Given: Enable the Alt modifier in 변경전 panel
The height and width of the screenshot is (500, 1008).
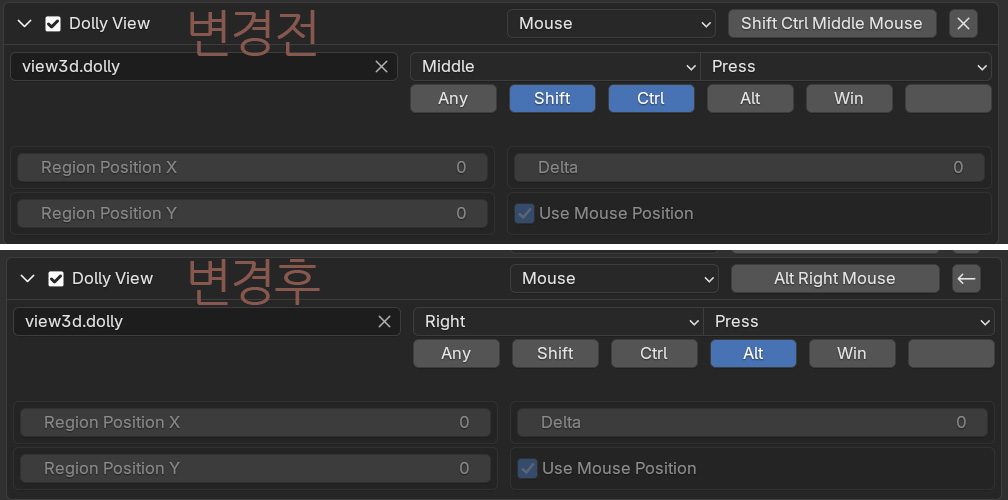Looking at the screenshot, I should (x=750, y=98).
